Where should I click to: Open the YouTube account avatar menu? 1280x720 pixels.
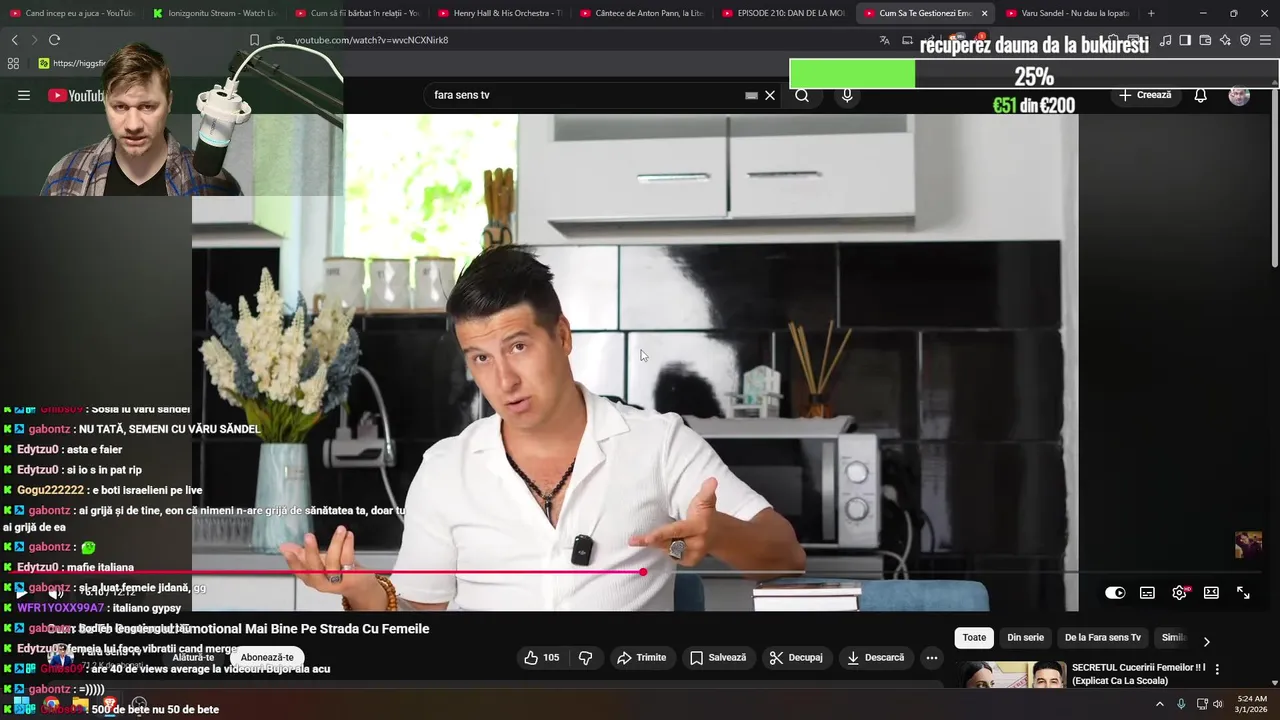[x=1239, y=95]
